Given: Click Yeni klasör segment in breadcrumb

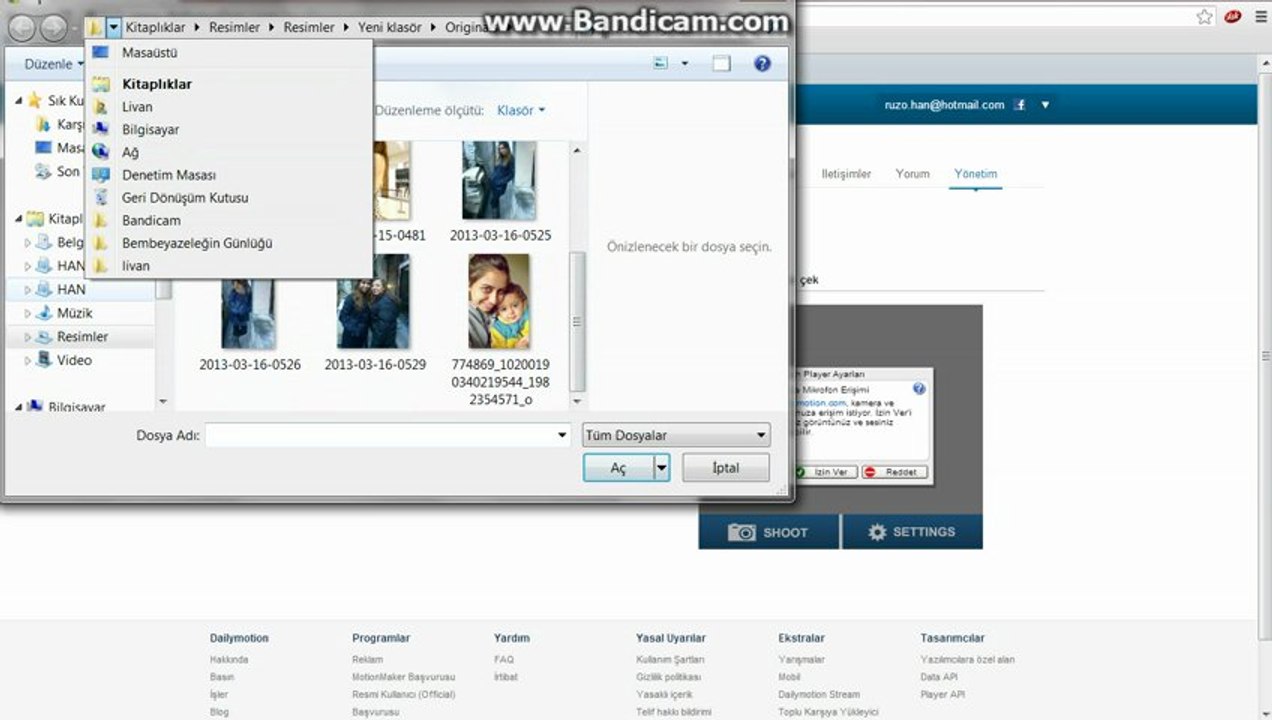Looking at the screenshot, I should point(389,27).
